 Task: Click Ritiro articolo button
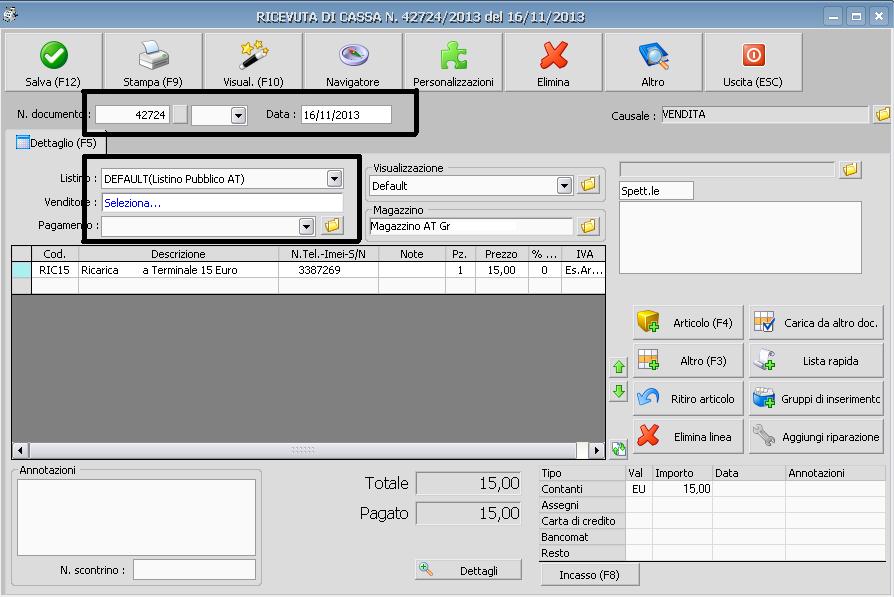(688, 399)
